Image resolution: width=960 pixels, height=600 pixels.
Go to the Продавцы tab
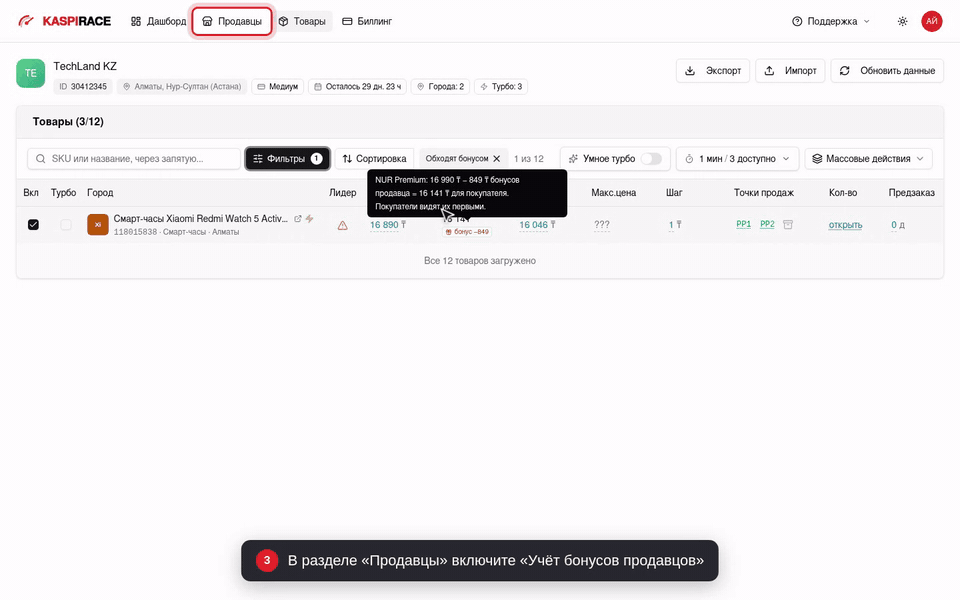[232, 21]
